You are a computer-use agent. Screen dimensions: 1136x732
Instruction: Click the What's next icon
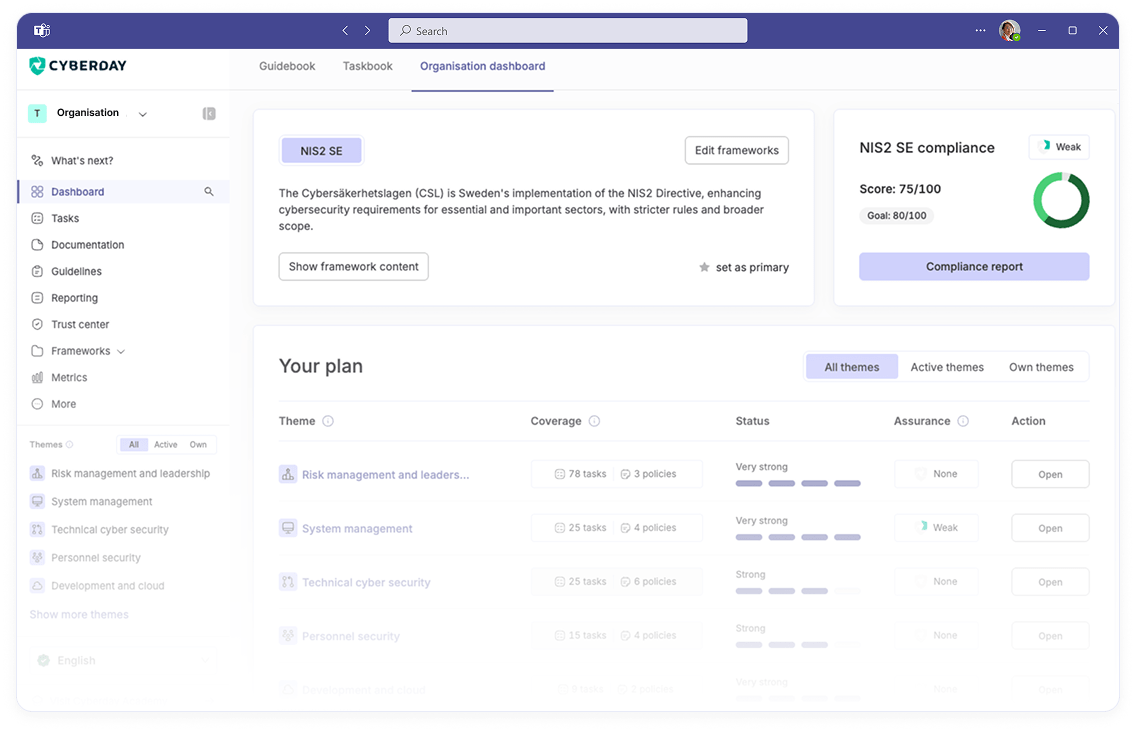(x=37, y=160)
